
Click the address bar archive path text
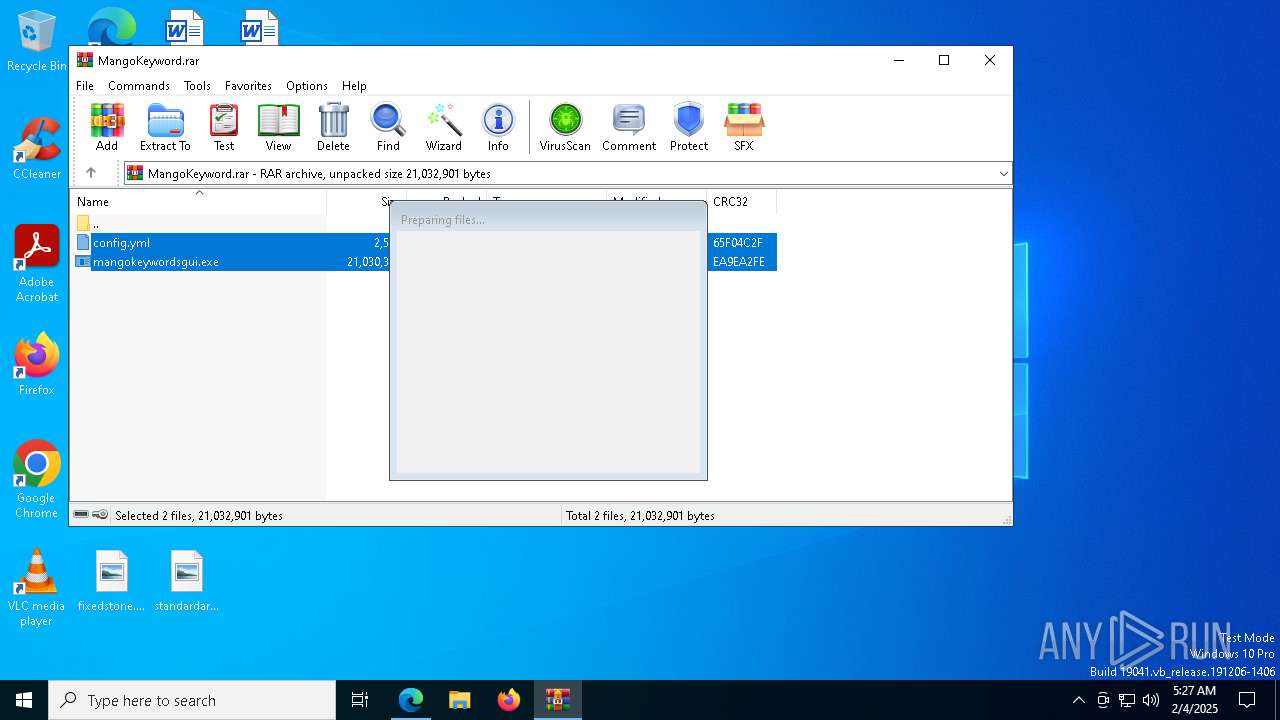[x=319, y=174]
